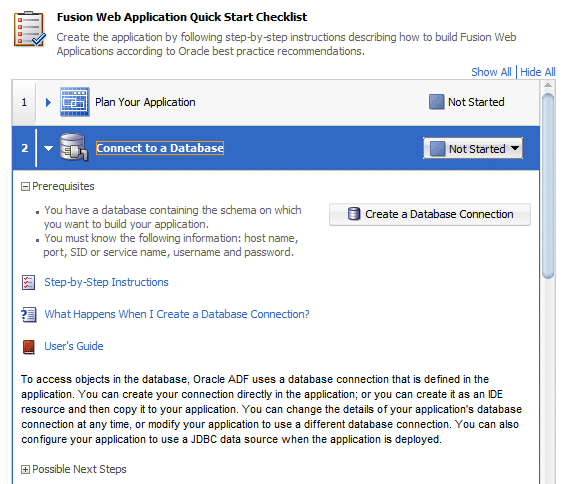This screenshot has width=565, height=484.
Task: Click the checklist clipboard icon beside the title
Action: point(30,29)
